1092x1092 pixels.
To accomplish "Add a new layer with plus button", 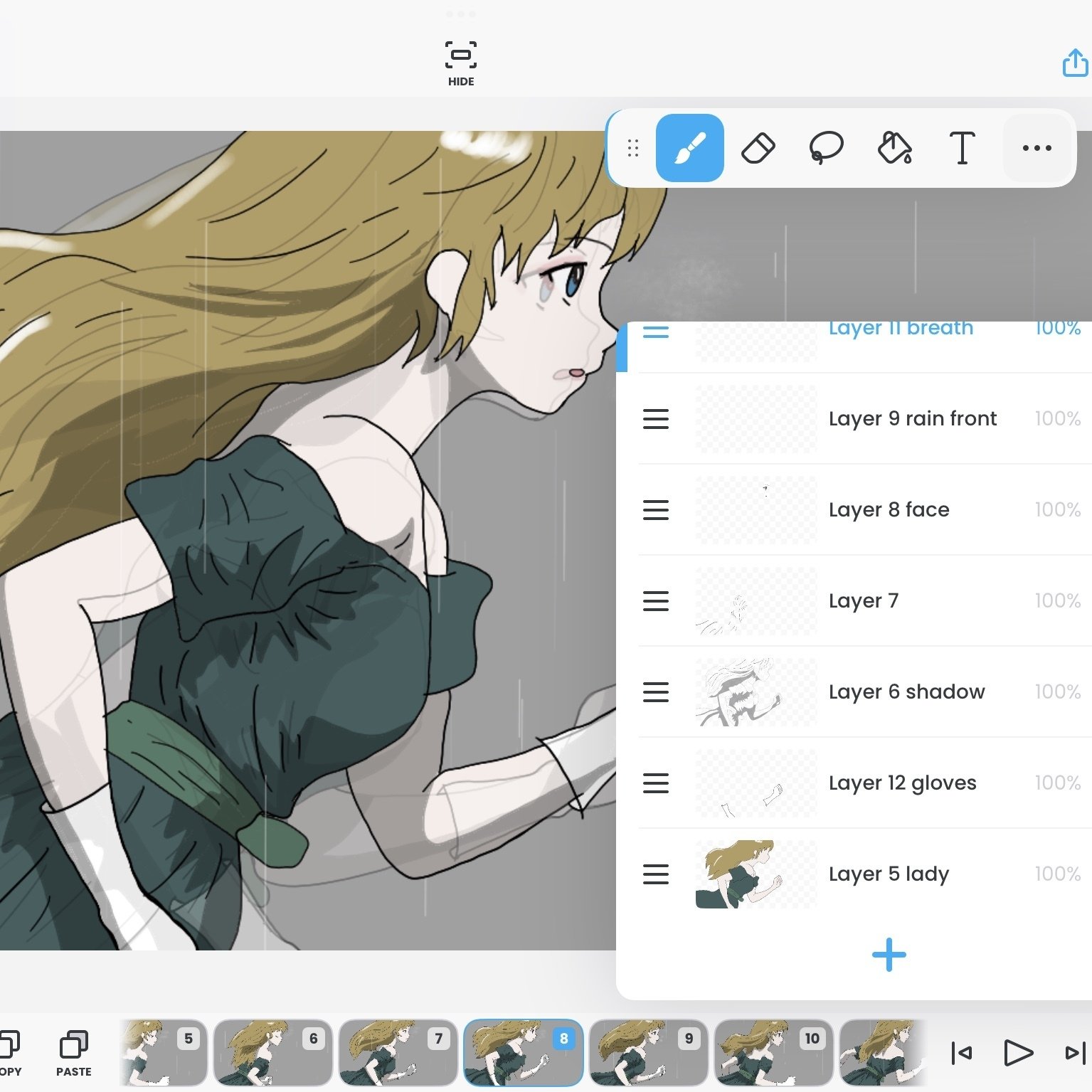I will click(x=889, y=955).
